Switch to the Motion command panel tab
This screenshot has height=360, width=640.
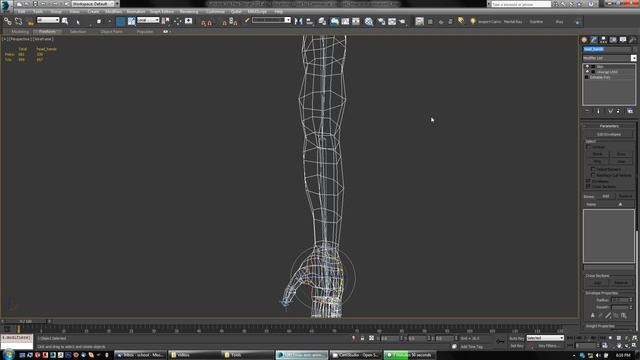click(613, 40)
